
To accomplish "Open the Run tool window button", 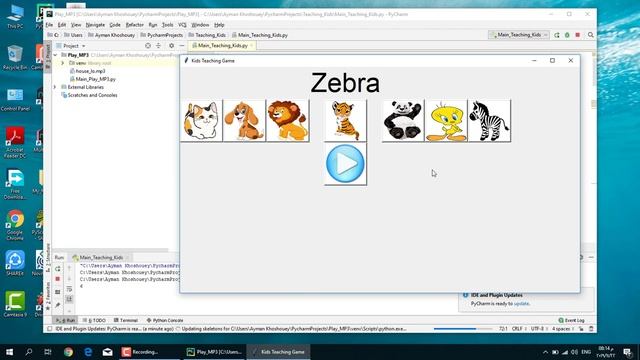I will tap(65, 320).
